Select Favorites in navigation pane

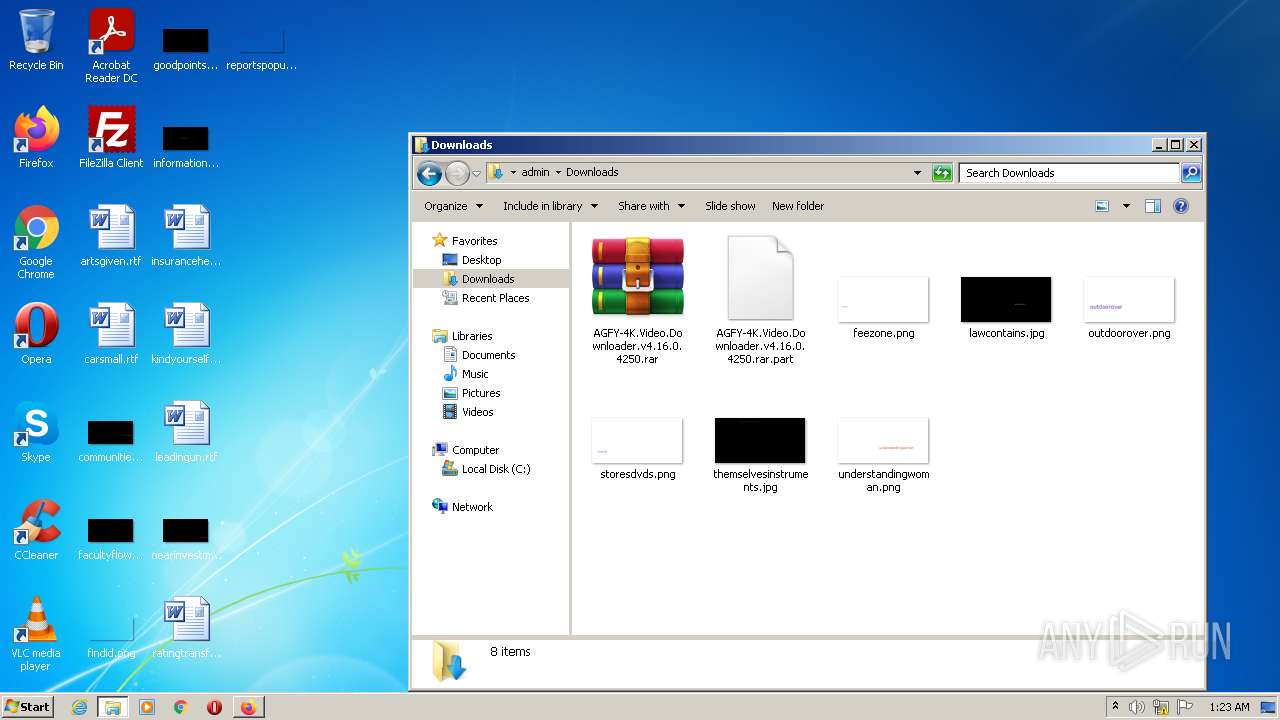click(474, 241)
